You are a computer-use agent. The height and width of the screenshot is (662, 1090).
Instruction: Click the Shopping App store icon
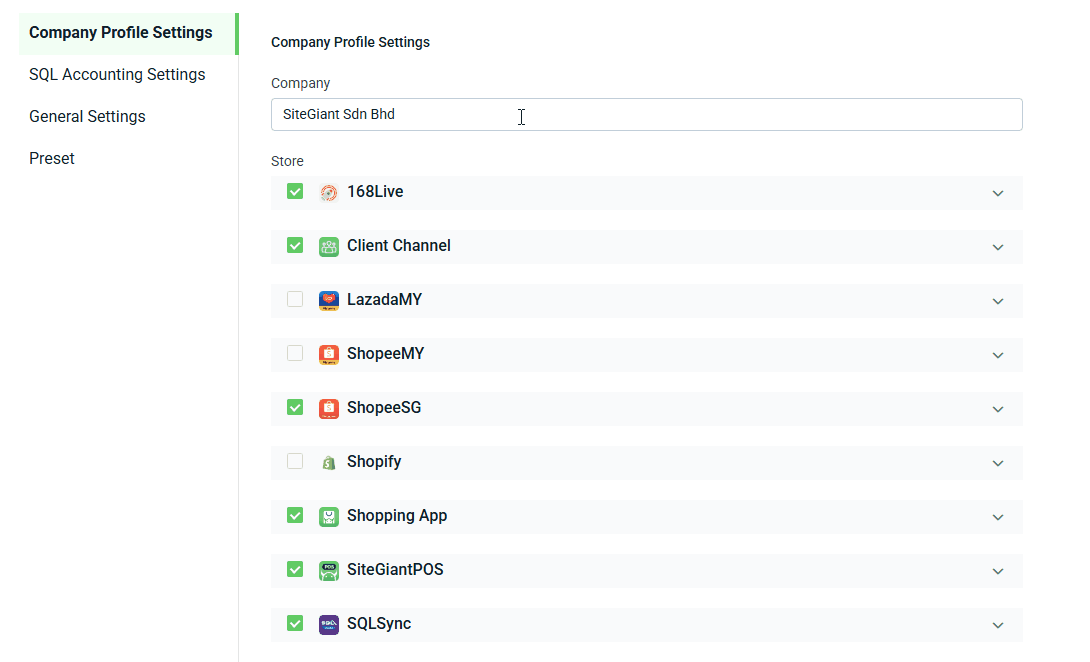pos(329,516)
